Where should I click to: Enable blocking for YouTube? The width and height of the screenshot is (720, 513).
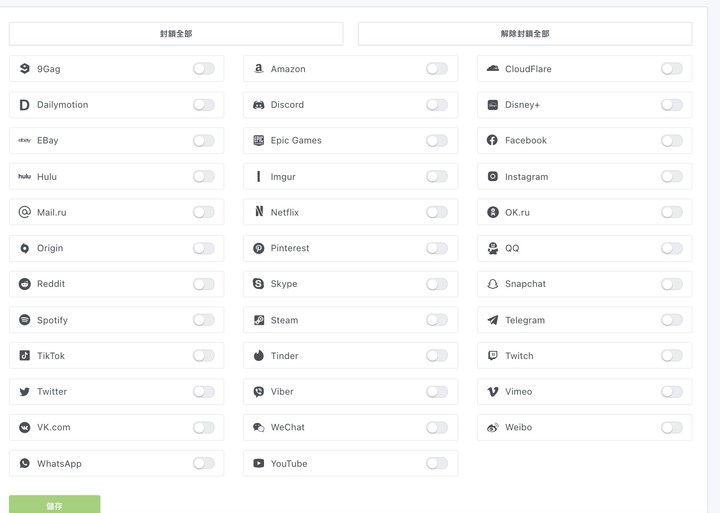[x=437, y=463]
